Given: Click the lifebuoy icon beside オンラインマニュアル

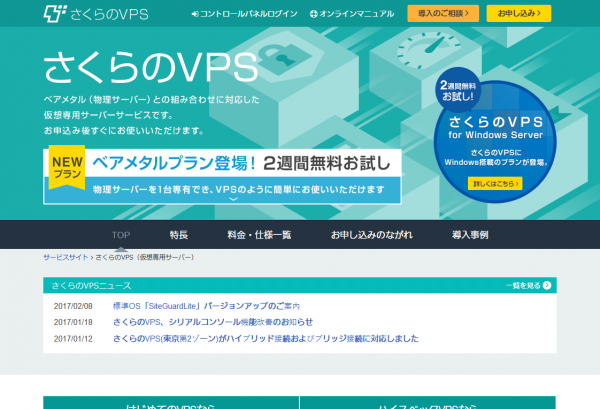Looking at the screenshot, I should click(x=313, y=14).
